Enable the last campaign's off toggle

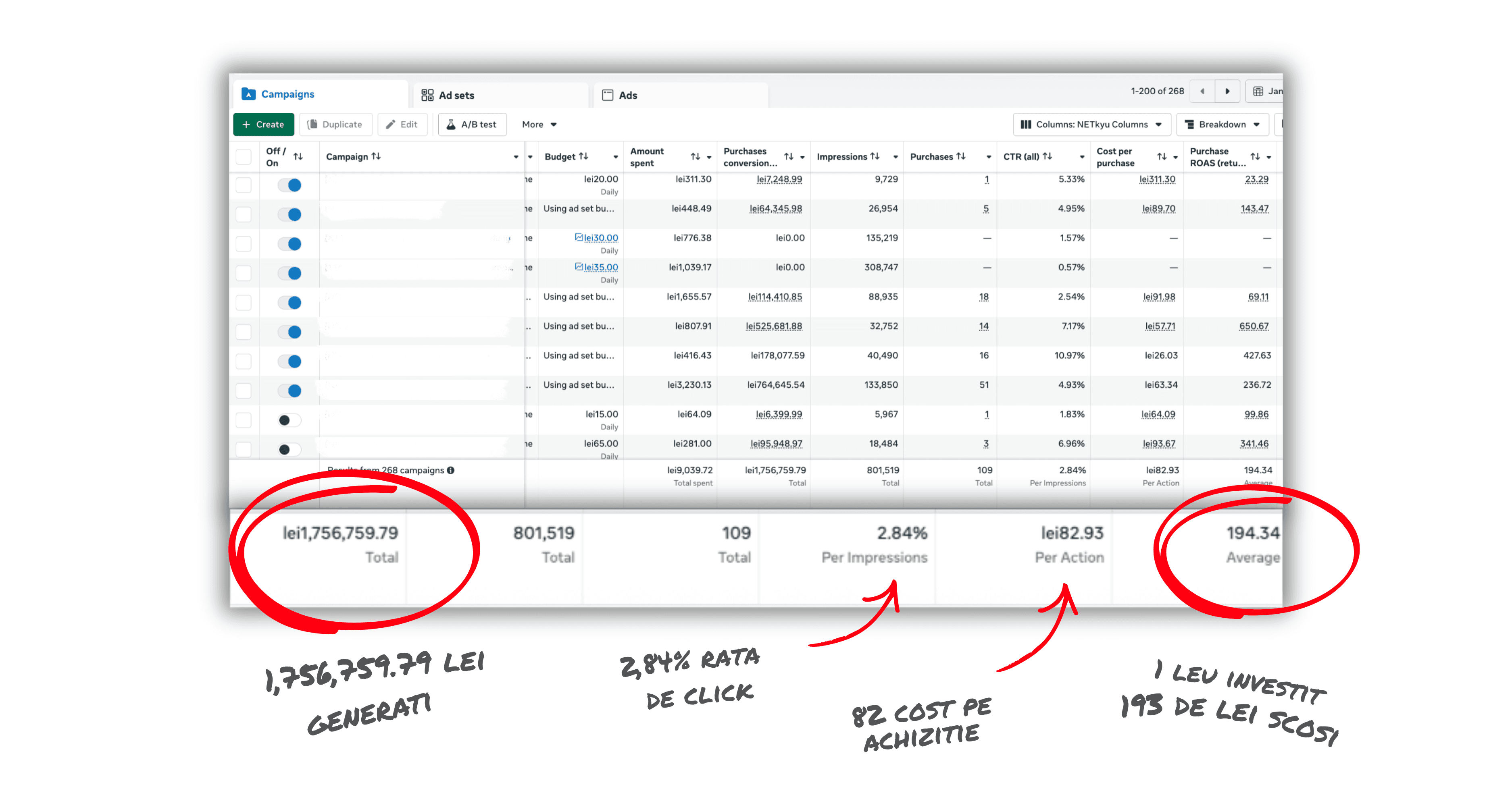pyautogui.click(x=290, y=449)
